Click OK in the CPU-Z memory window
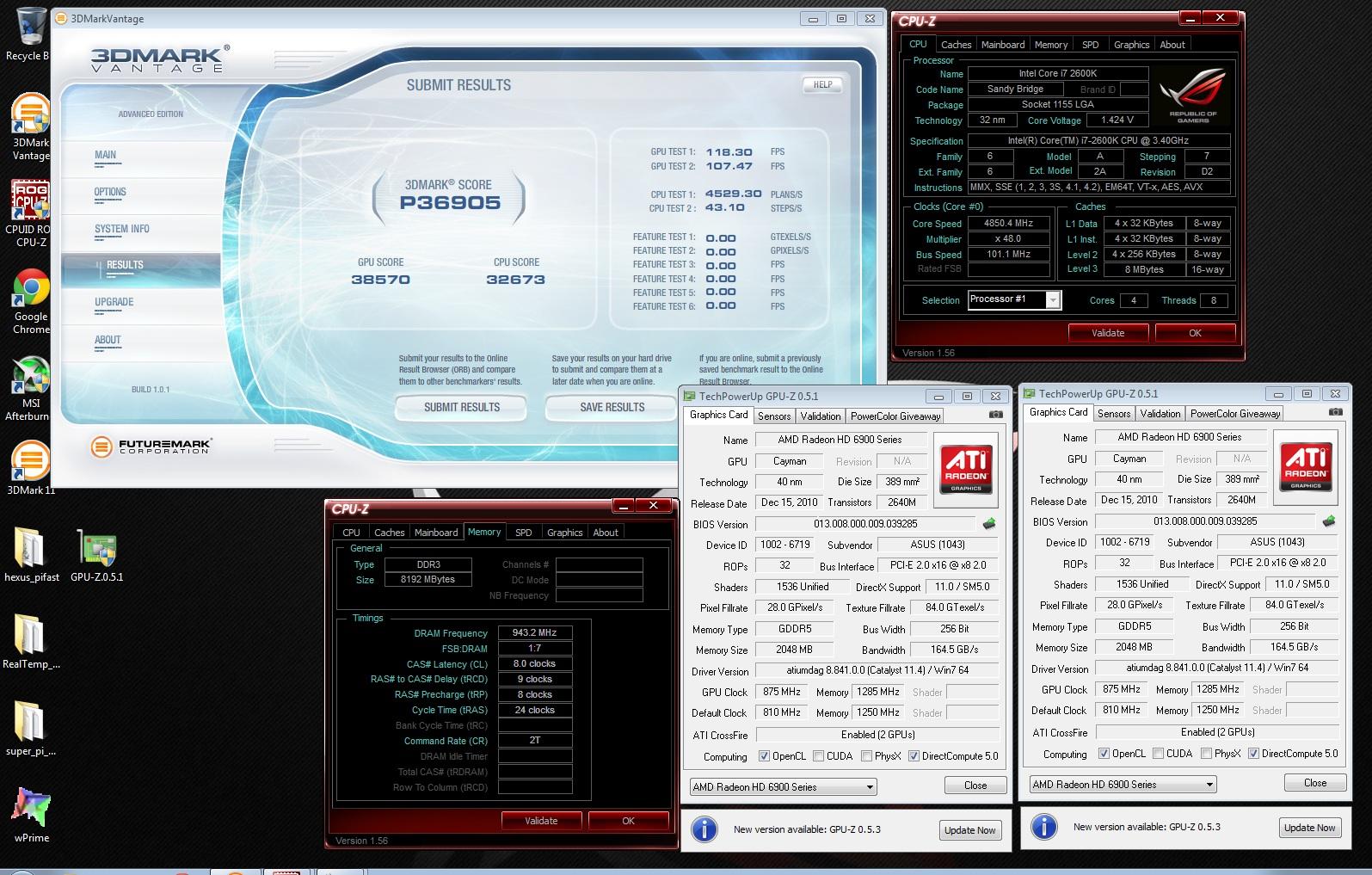 pos(628,821)
